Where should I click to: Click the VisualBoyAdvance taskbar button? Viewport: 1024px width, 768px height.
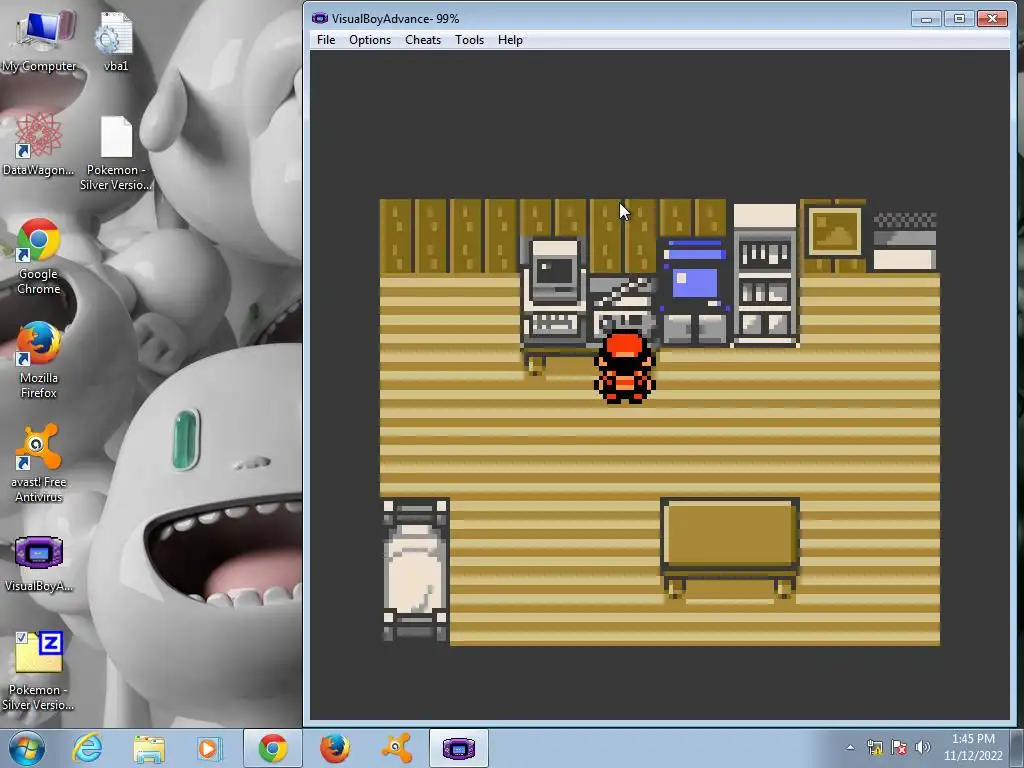click(458, 748)
